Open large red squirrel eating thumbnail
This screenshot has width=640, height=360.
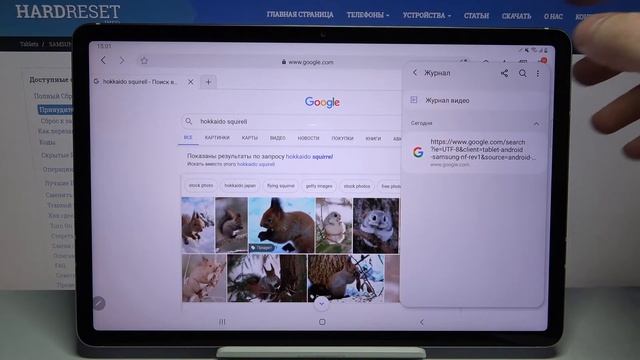pos(282,225)
